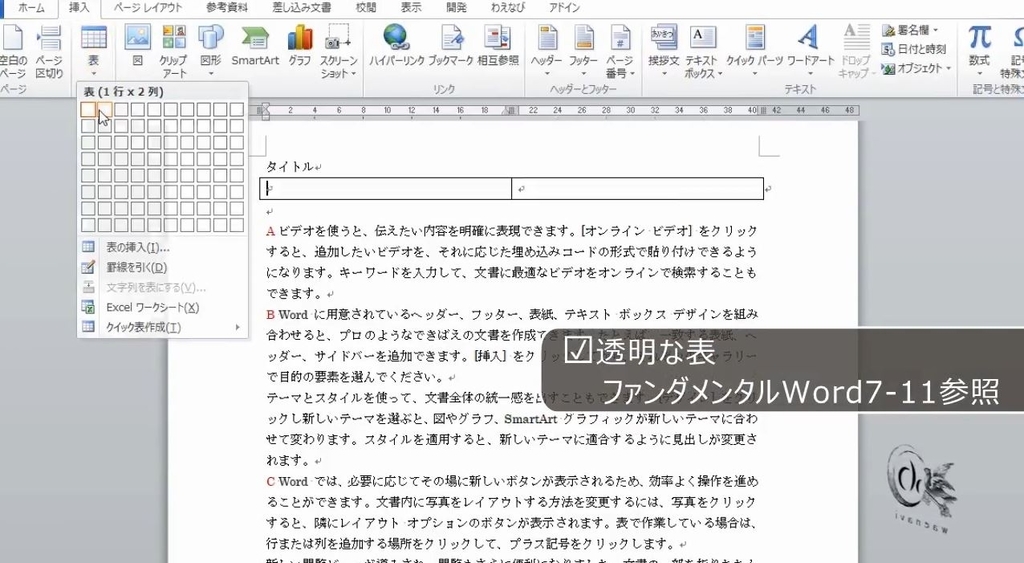Switch to ホーム tab
The width and height of the screenshot is (1024, 563).
[31, 8]
